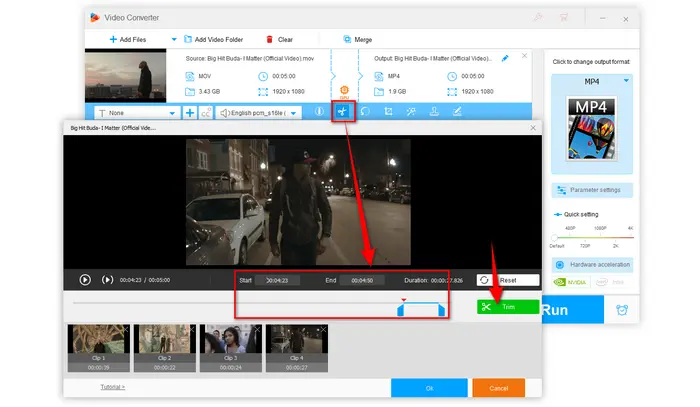The width and height of the screenshot is (700, 407).
Task: Click the MP4 format picture
Action: [x=592, y=129]
